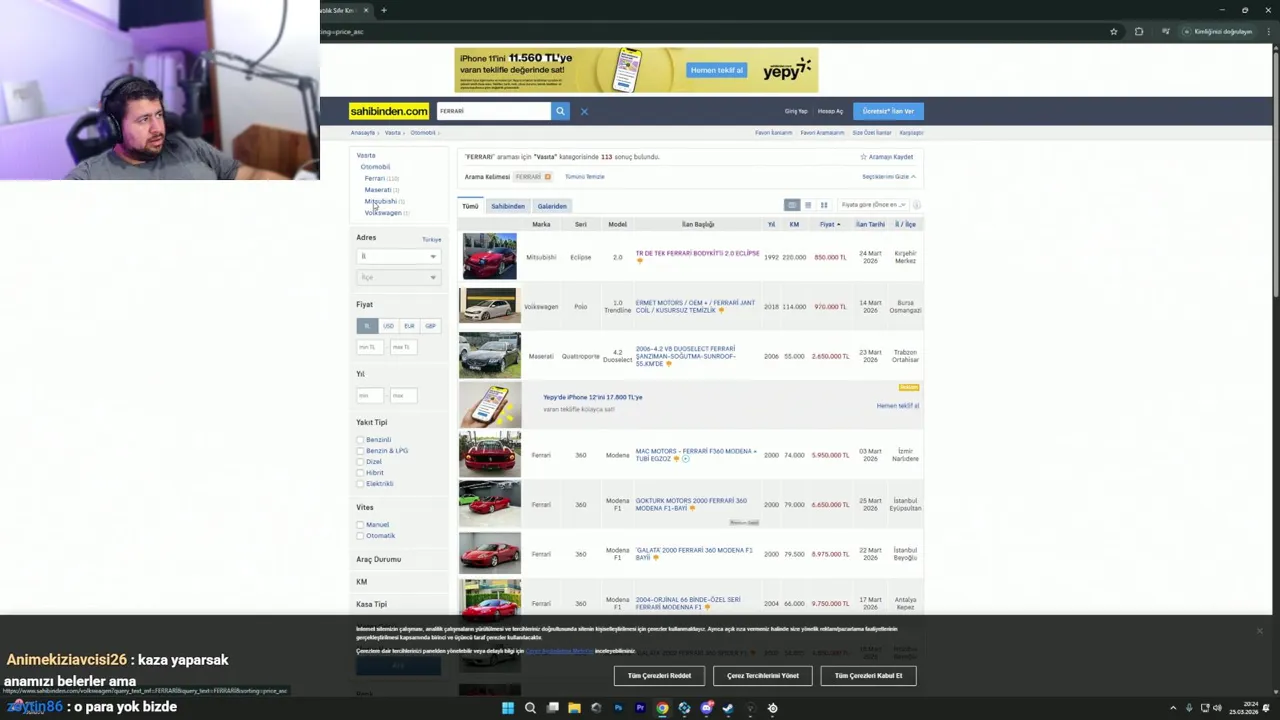This screenshot has height=720, width=1280.
Task: Click Tüm Çerezleri Reddet button
Action: click(x=659, y=676)
